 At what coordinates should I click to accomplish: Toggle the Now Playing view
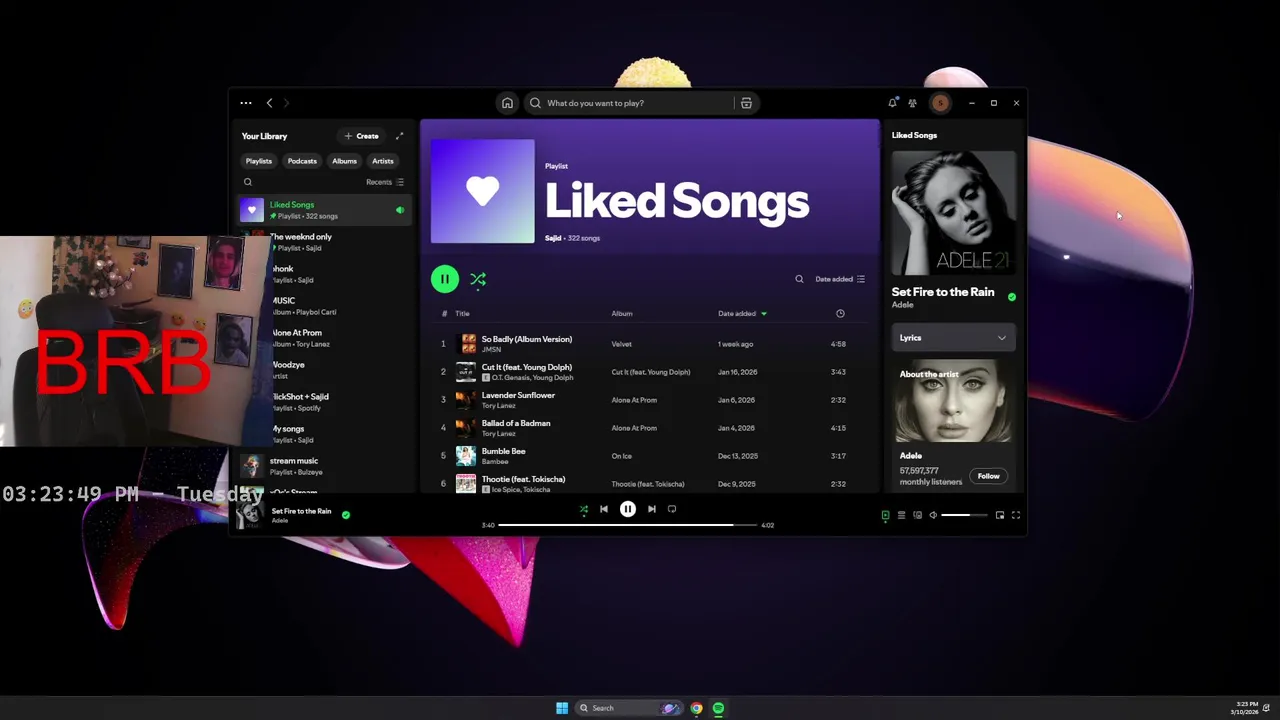885,515
